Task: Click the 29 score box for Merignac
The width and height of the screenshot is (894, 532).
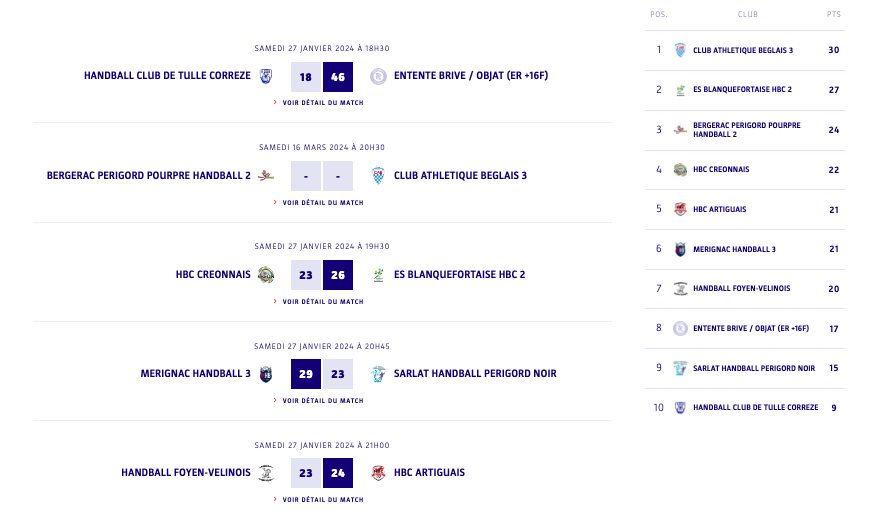Action: (x=306, y=374)
